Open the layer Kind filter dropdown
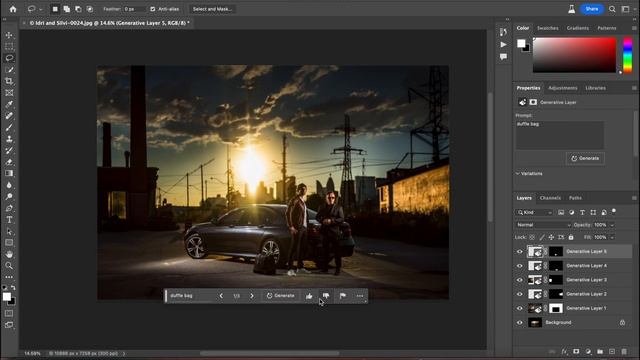The image size is (640, 360). [x=535, y=213]
